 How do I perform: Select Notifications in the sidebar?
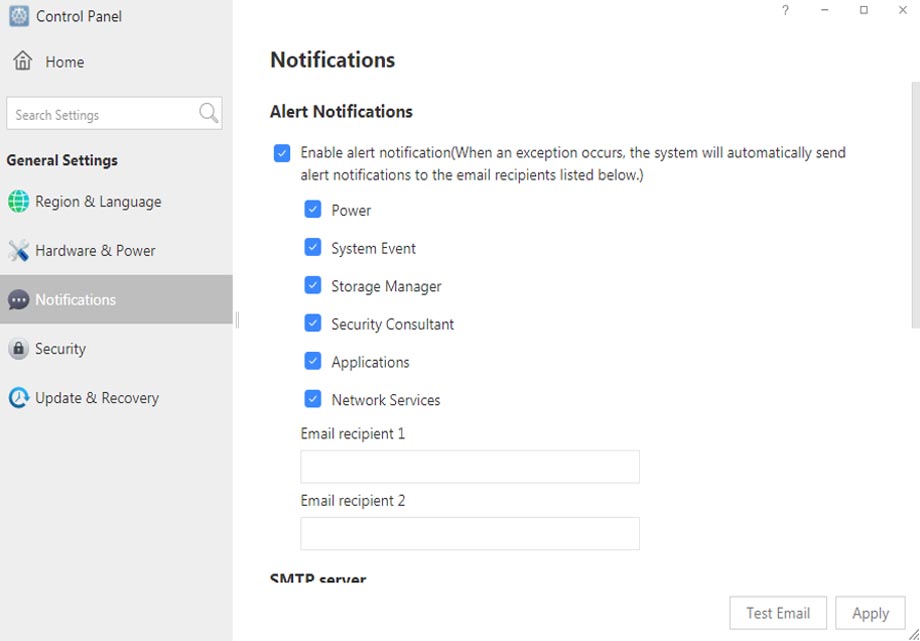point(116,299)
